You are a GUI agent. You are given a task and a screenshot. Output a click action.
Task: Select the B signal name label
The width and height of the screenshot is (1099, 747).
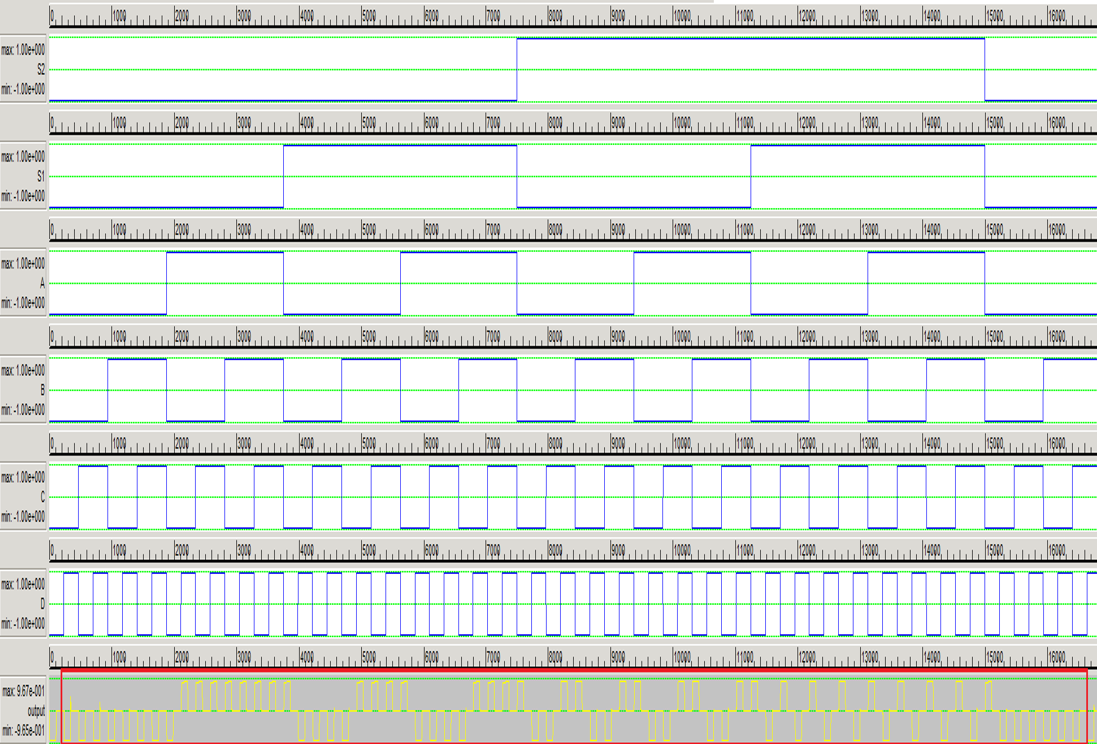[41, 390]
